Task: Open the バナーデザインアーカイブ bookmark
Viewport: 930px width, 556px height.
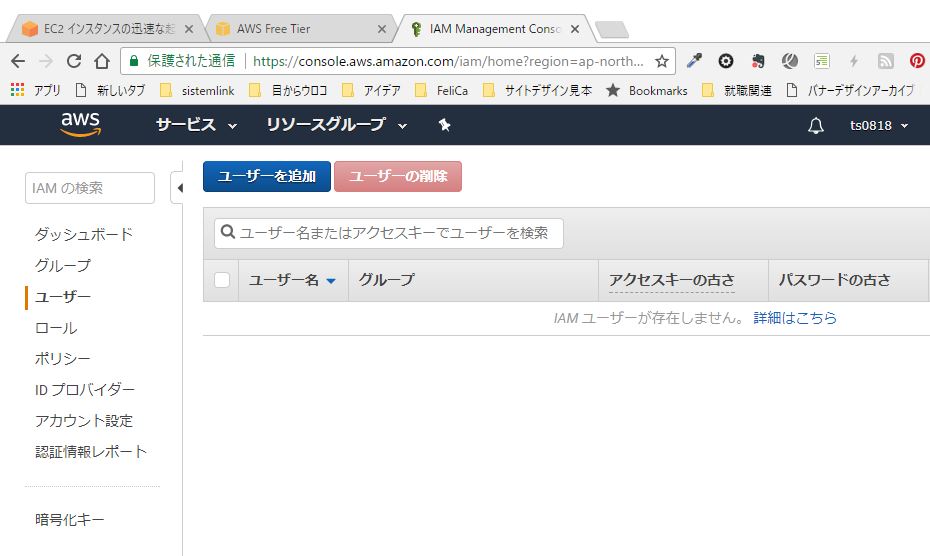Action: click(x=850, y=90)
